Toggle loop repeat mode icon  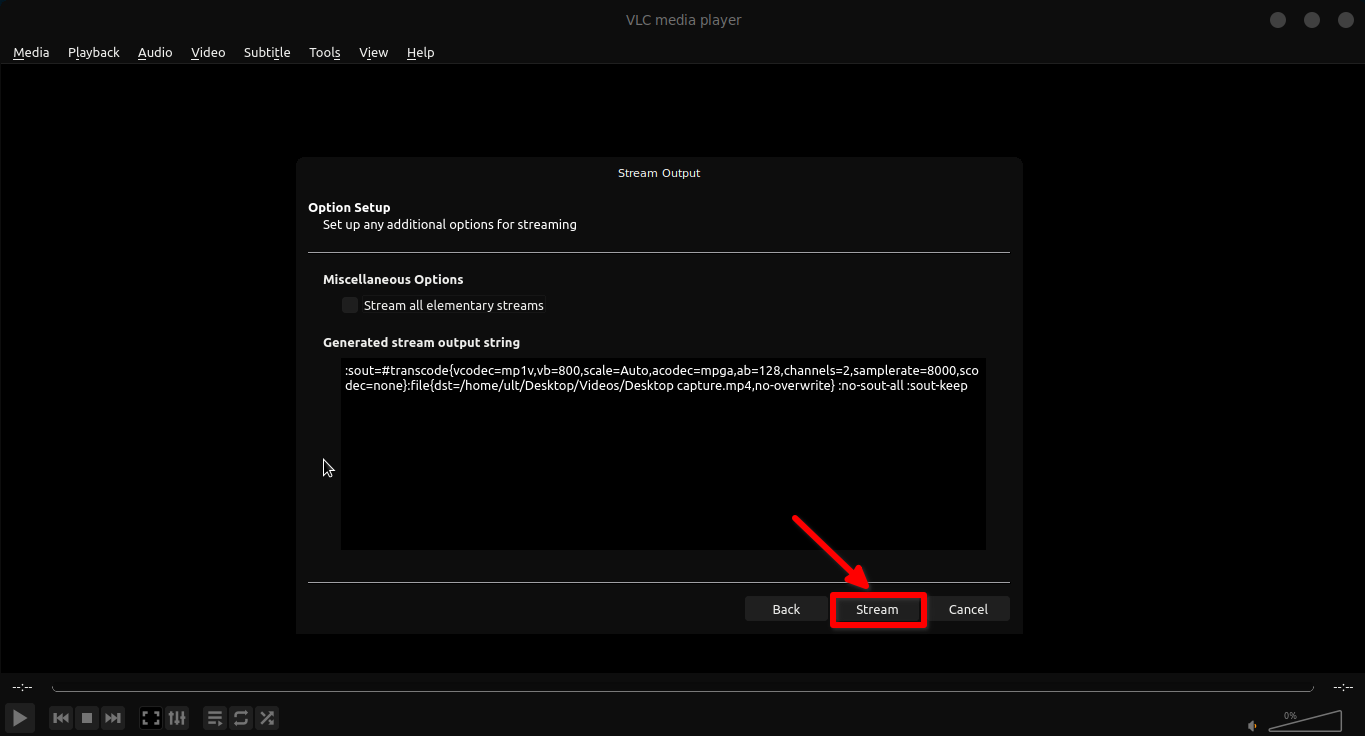(x=241, y=718)
